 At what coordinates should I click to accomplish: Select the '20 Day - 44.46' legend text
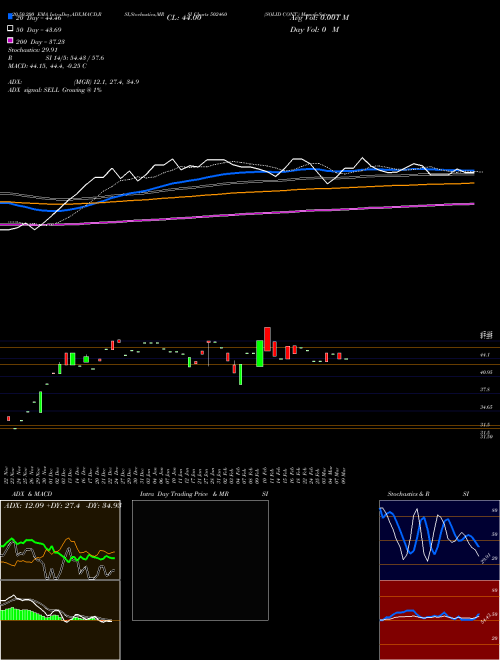(39, 18)
